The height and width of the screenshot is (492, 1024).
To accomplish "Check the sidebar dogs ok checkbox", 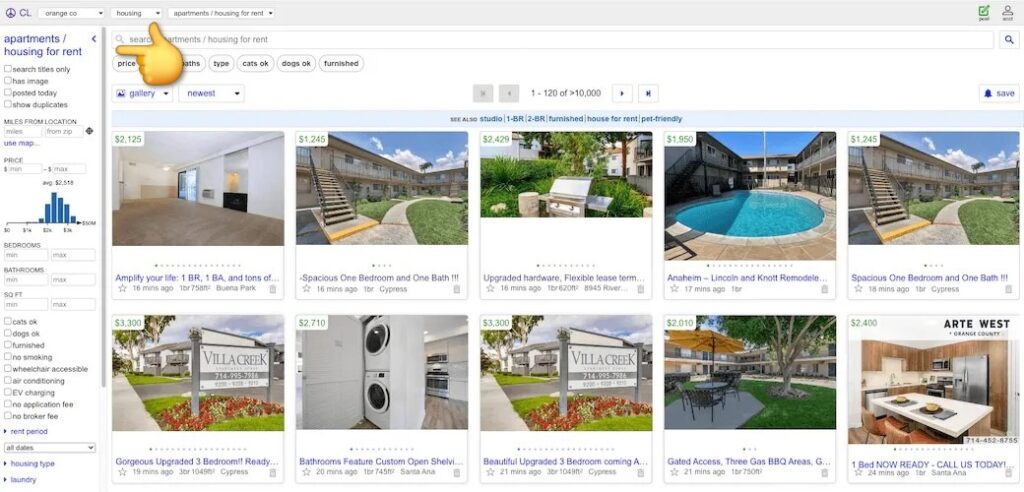I will point(8,333).
